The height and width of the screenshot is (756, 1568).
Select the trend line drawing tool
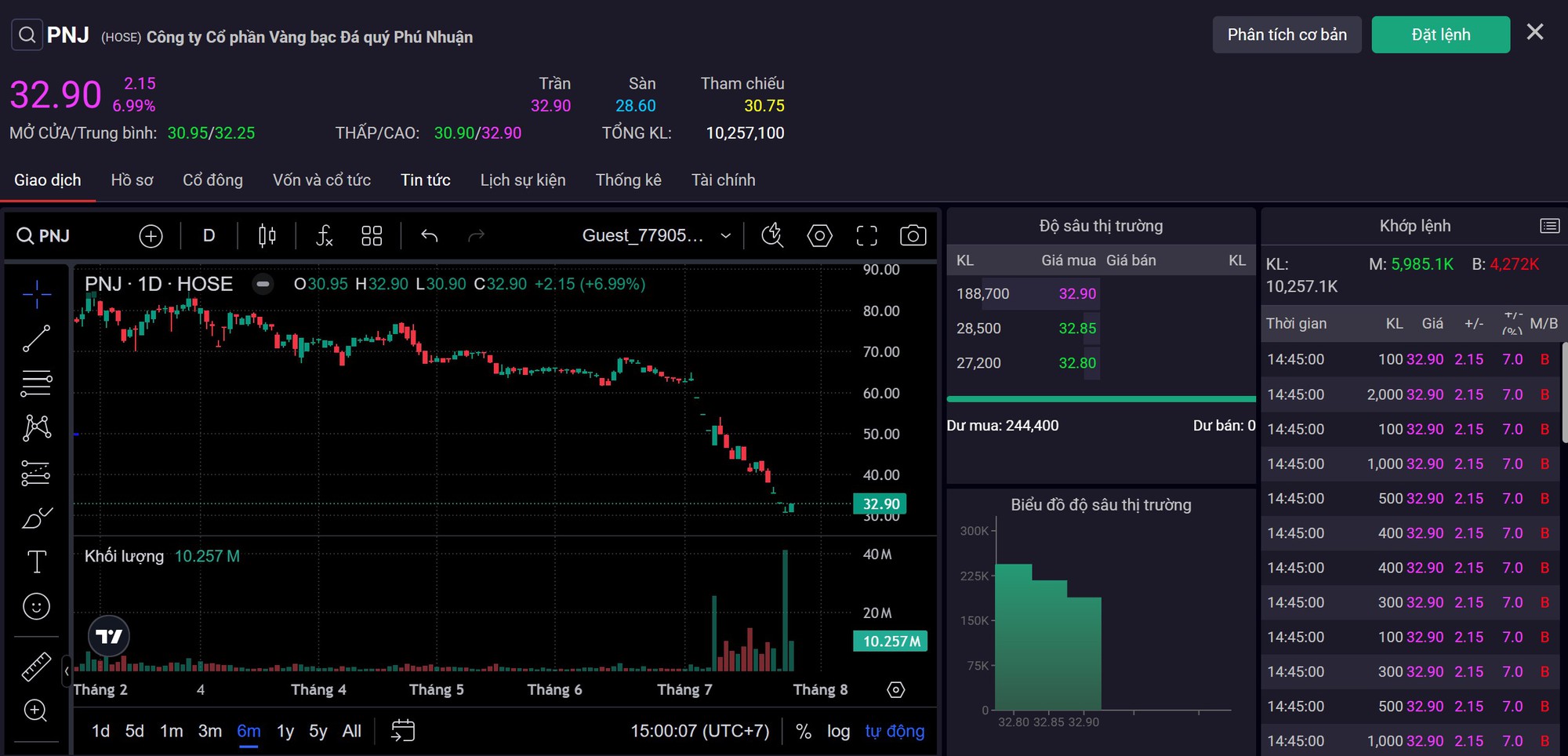point(36,339)
